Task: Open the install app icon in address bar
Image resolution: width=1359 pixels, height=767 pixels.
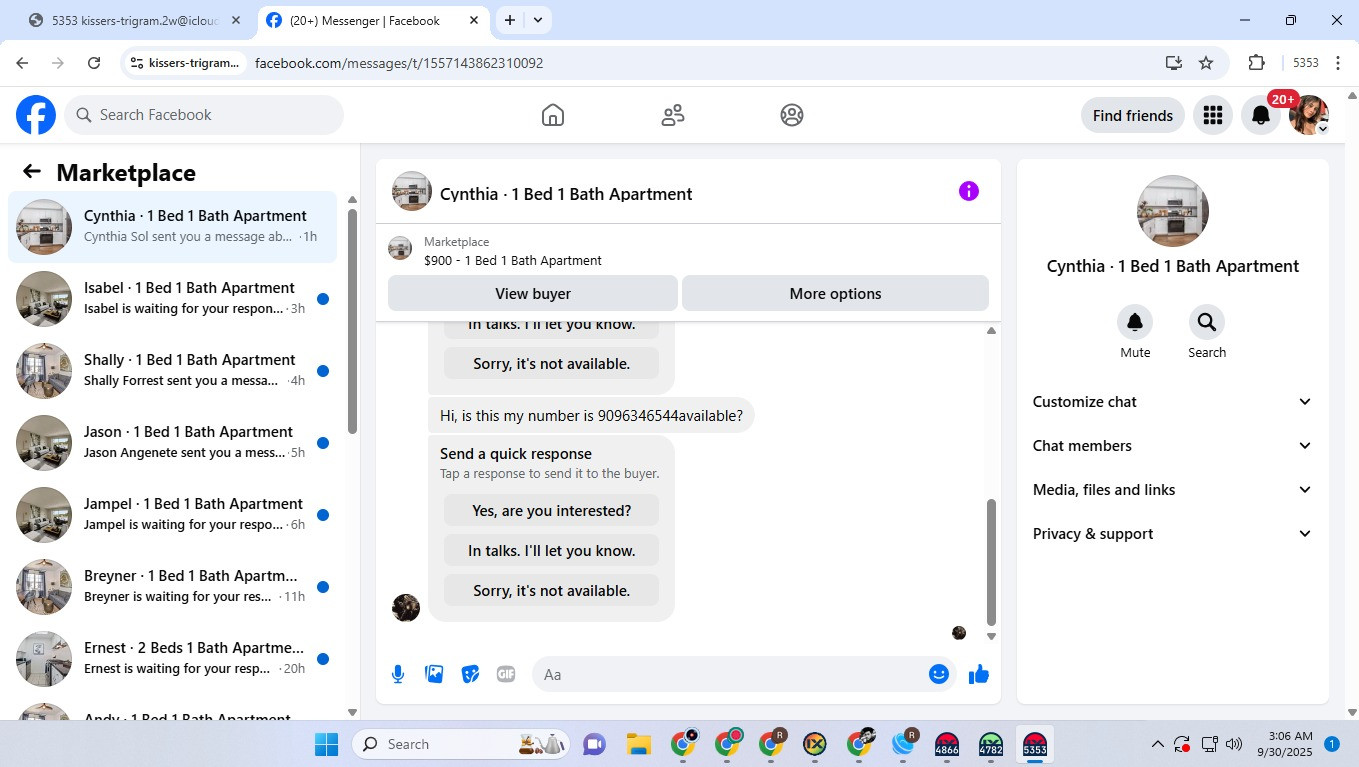Action: pyautogui.click(x=1174, y=63)
